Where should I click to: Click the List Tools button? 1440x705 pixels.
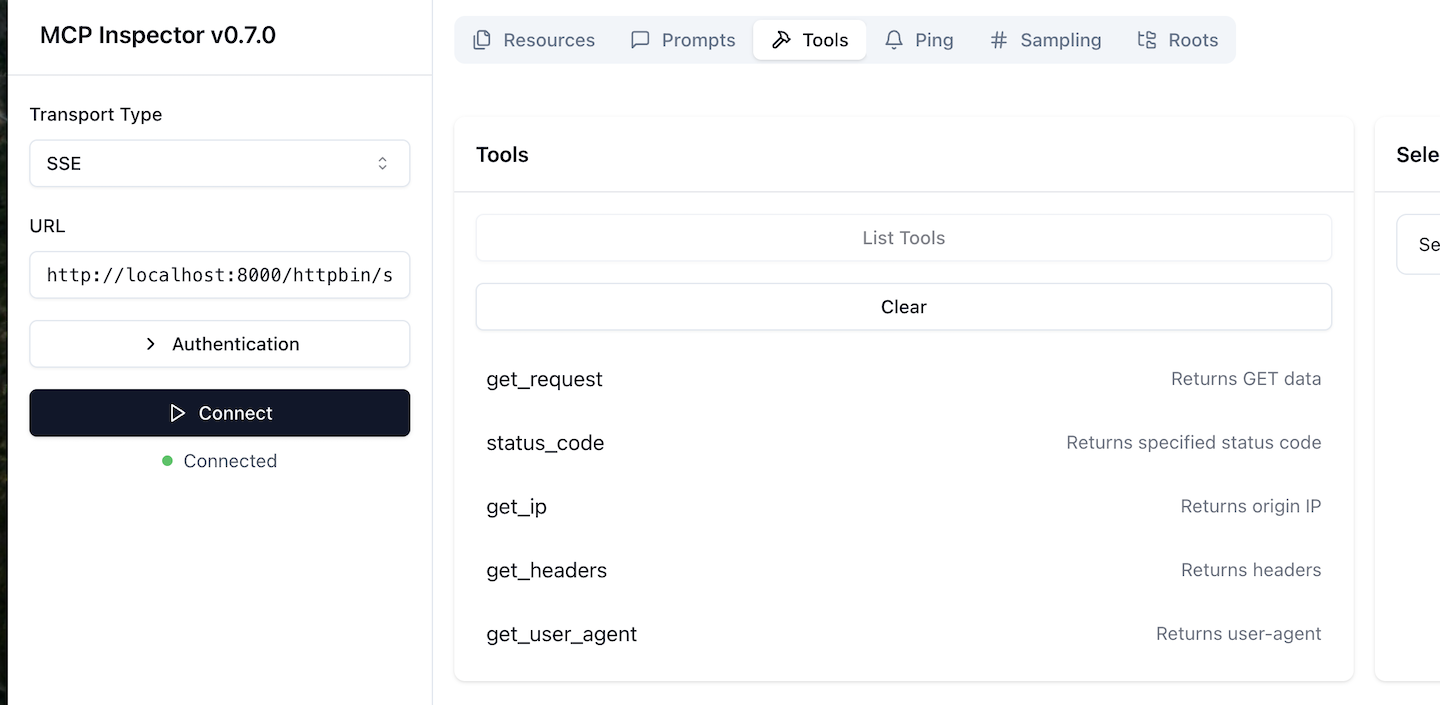903,238
